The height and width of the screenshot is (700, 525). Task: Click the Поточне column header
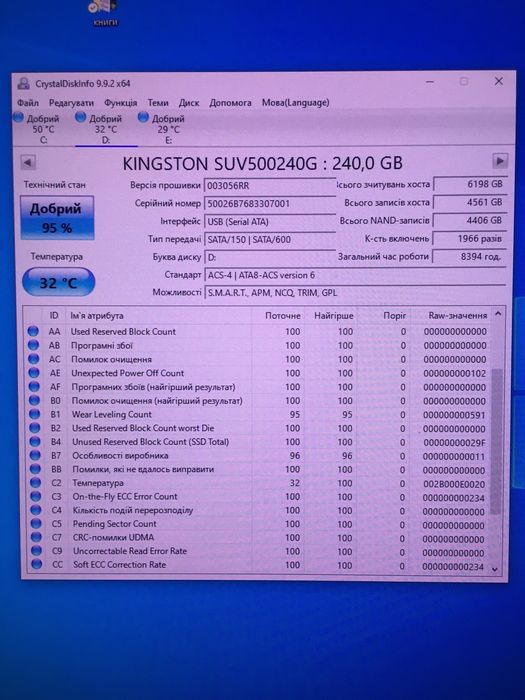pyautogui.click(x=279, y=316)
